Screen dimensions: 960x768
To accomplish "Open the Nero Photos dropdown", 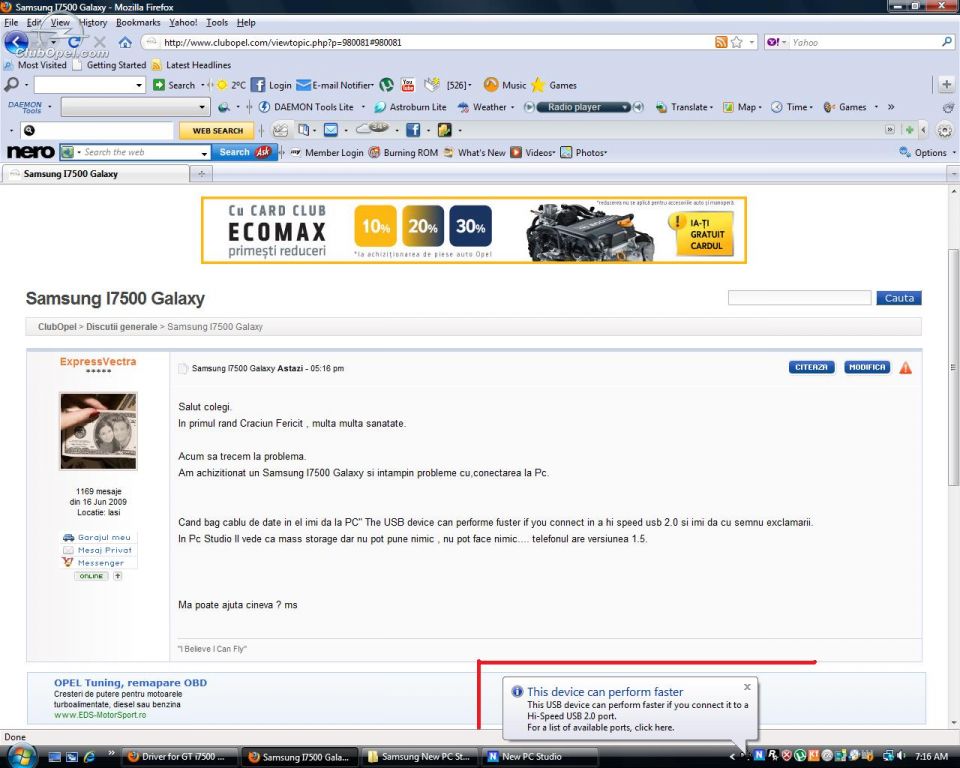I will point(583,152).
